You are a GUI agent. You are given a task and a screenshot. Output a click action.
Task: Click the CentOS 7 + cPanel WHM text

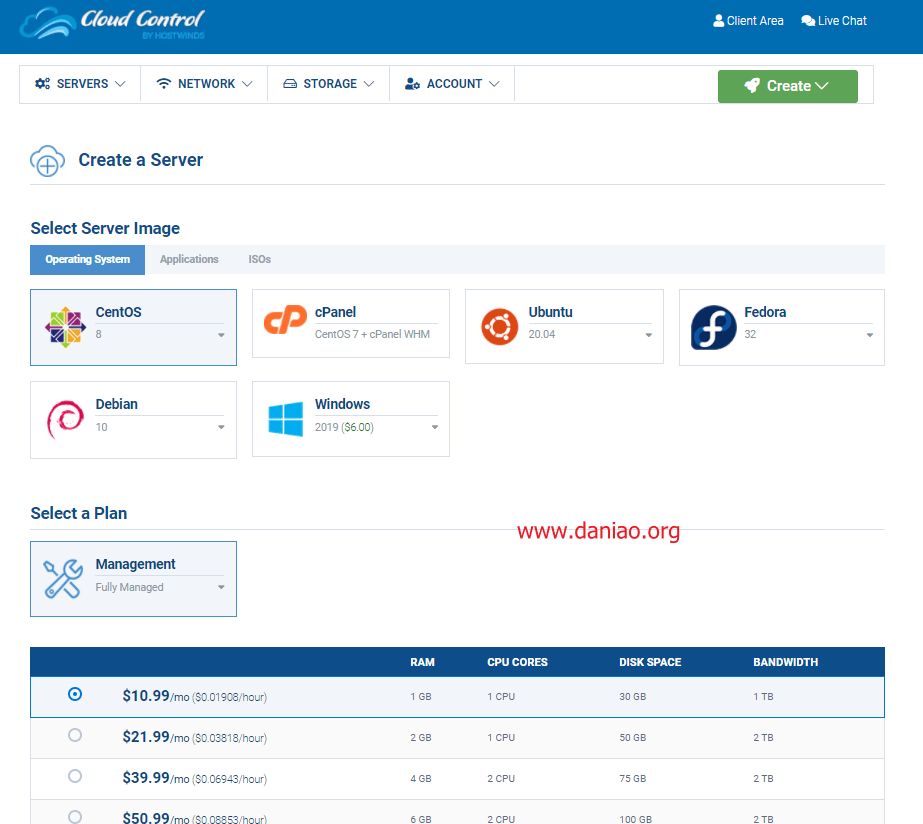pos(373,334)
